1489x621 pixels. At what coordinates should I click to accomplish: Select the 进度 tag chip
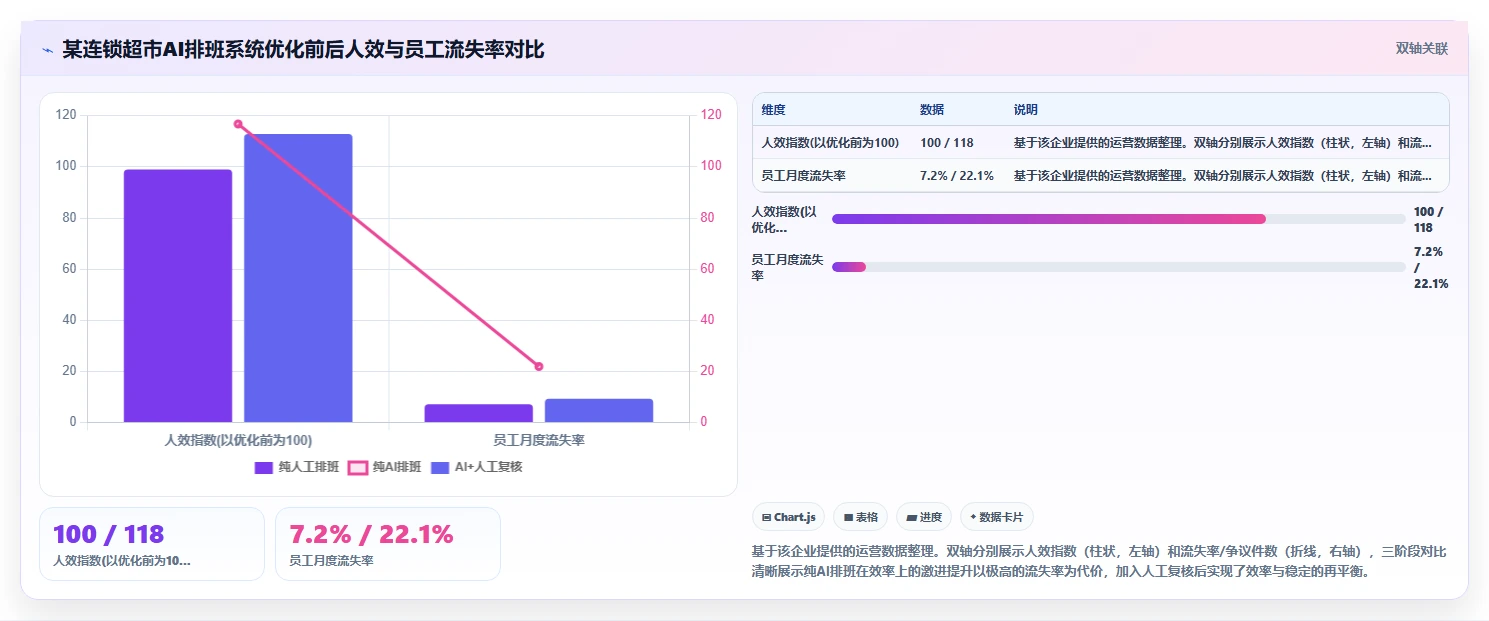click(923, 517)
